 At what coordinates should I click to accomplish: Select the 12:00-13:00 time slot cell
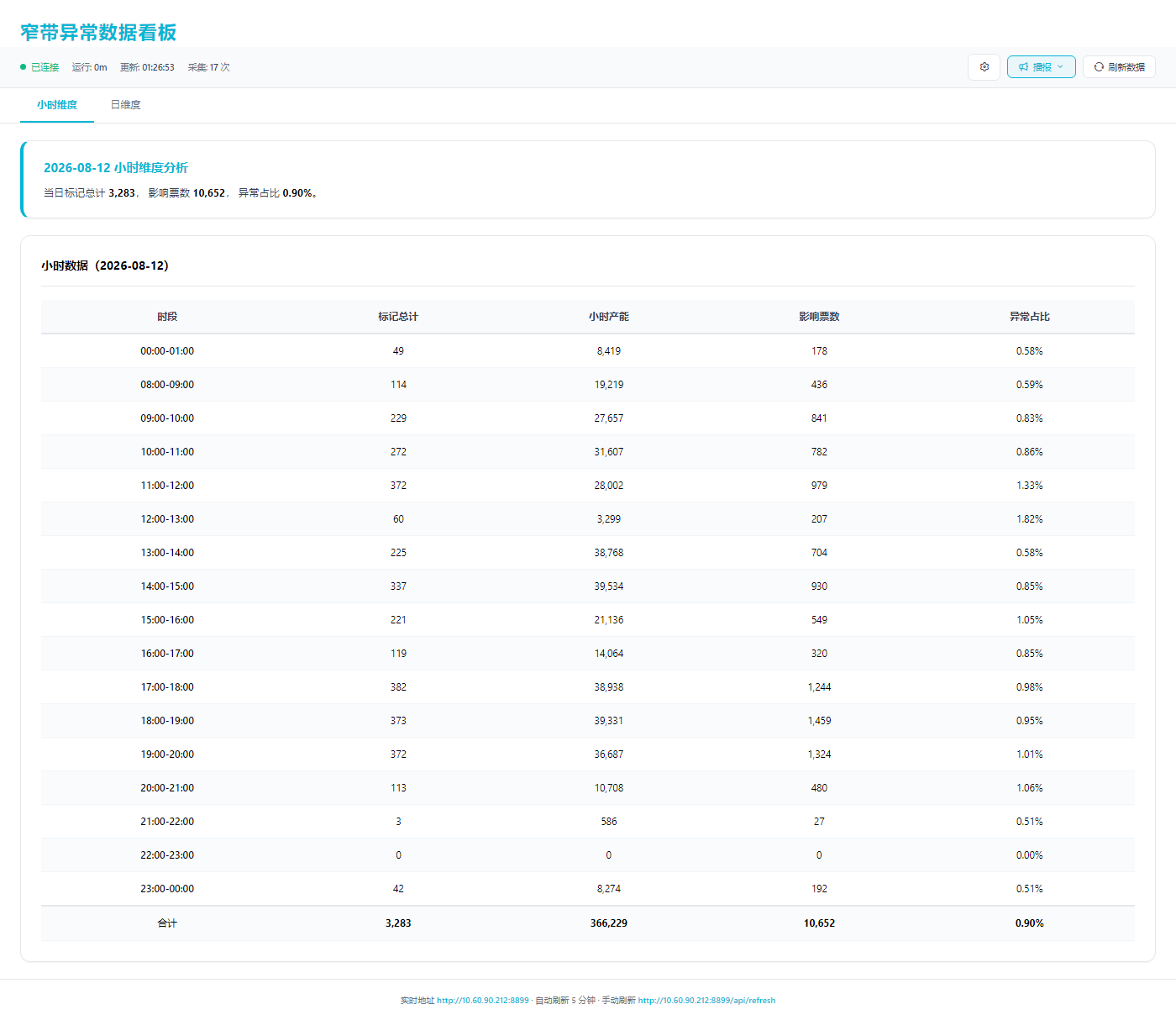pos(167,519)
